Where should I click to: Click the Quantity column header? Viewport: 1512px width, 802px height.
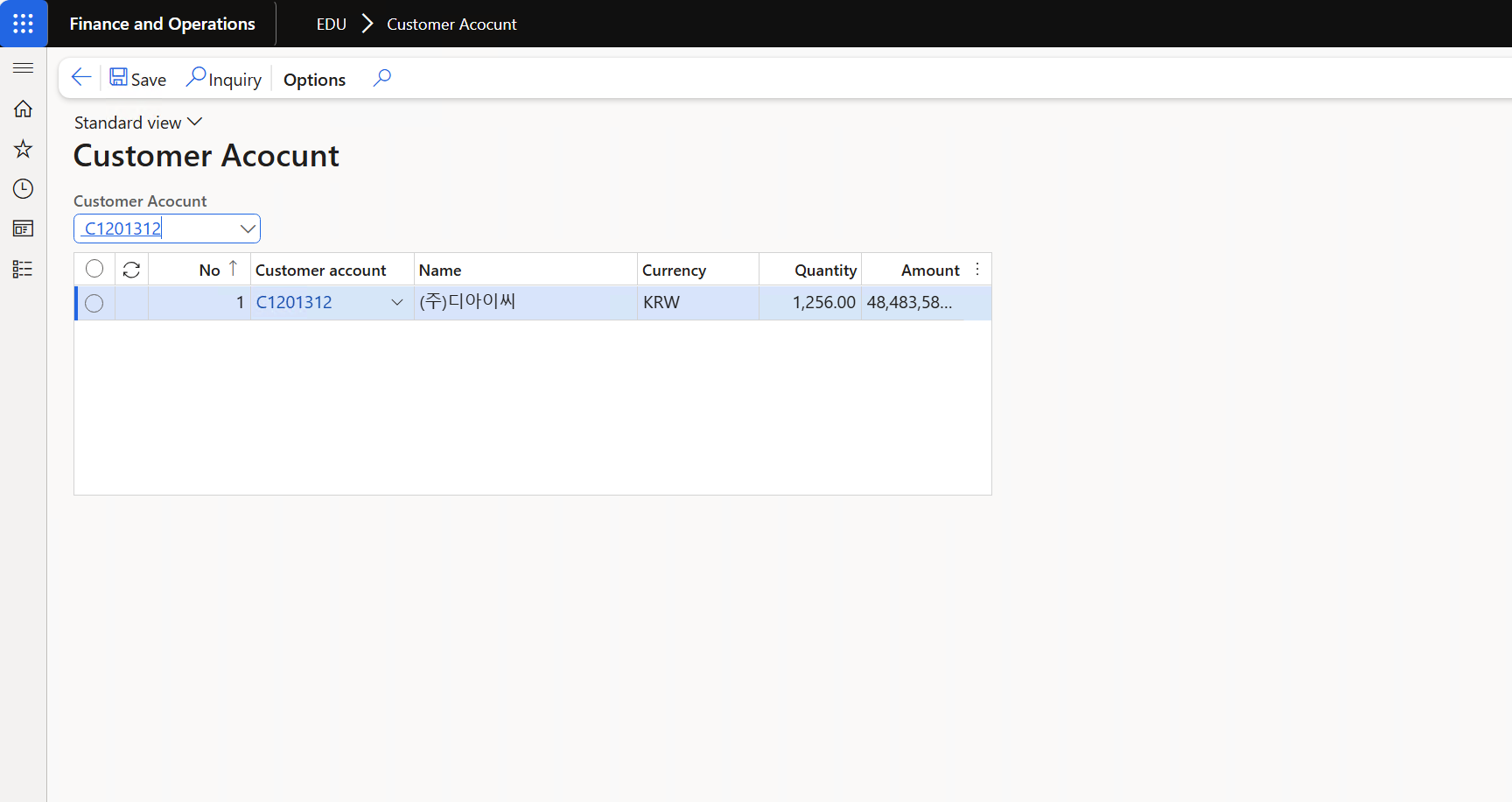[x=810, y=270]
